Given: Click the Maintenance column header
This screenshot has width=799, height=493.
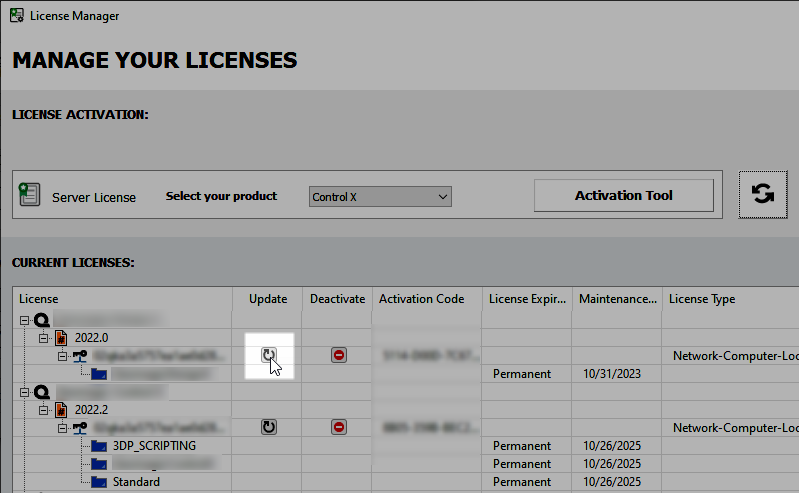Looking at the screenshot, I should point(618,299).
